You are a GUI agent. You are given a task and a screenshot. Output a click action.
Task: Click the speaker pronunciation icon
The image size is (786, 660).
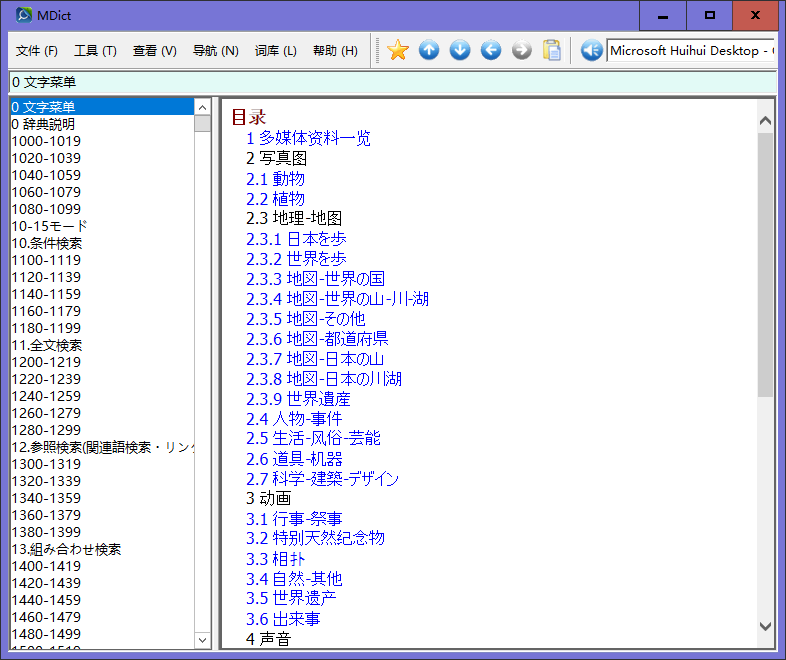coord(591,50)
